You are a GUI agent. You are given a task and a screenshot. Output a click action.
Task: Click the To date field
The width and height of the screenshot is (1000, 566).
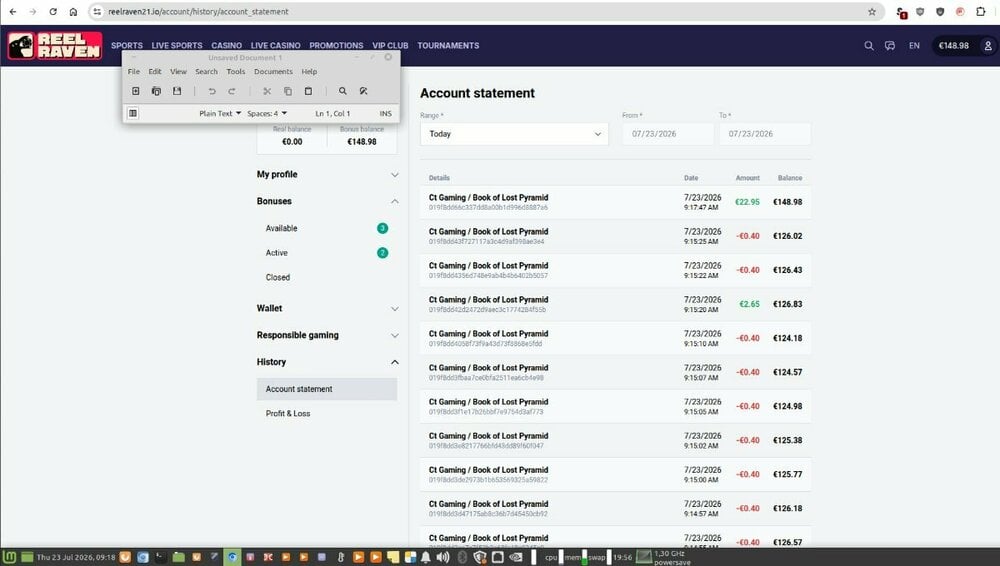point(765,134)
